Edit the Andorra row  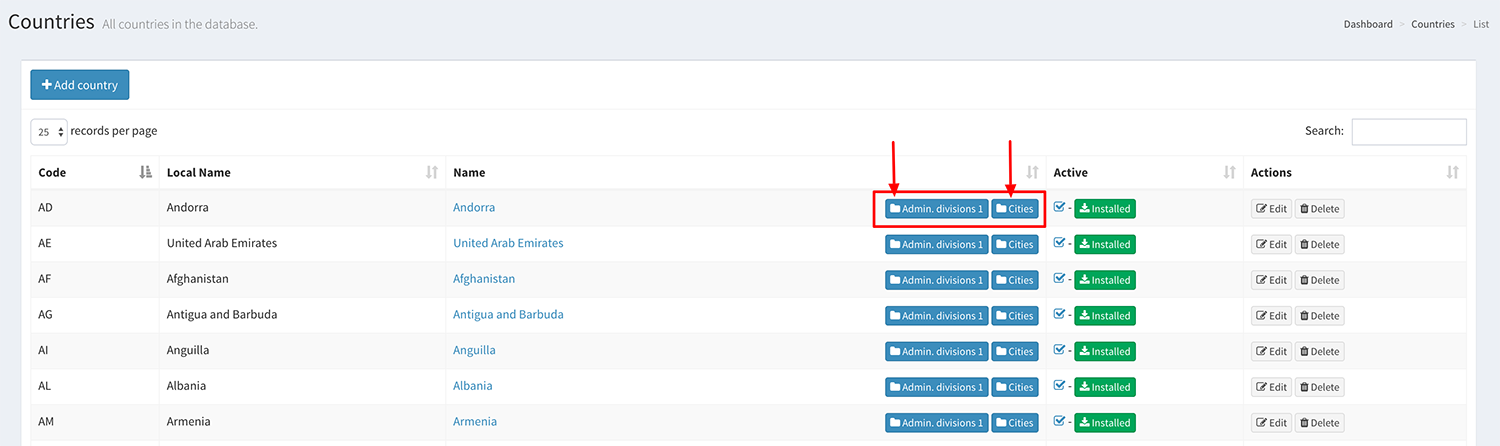tap(1271, 209)
